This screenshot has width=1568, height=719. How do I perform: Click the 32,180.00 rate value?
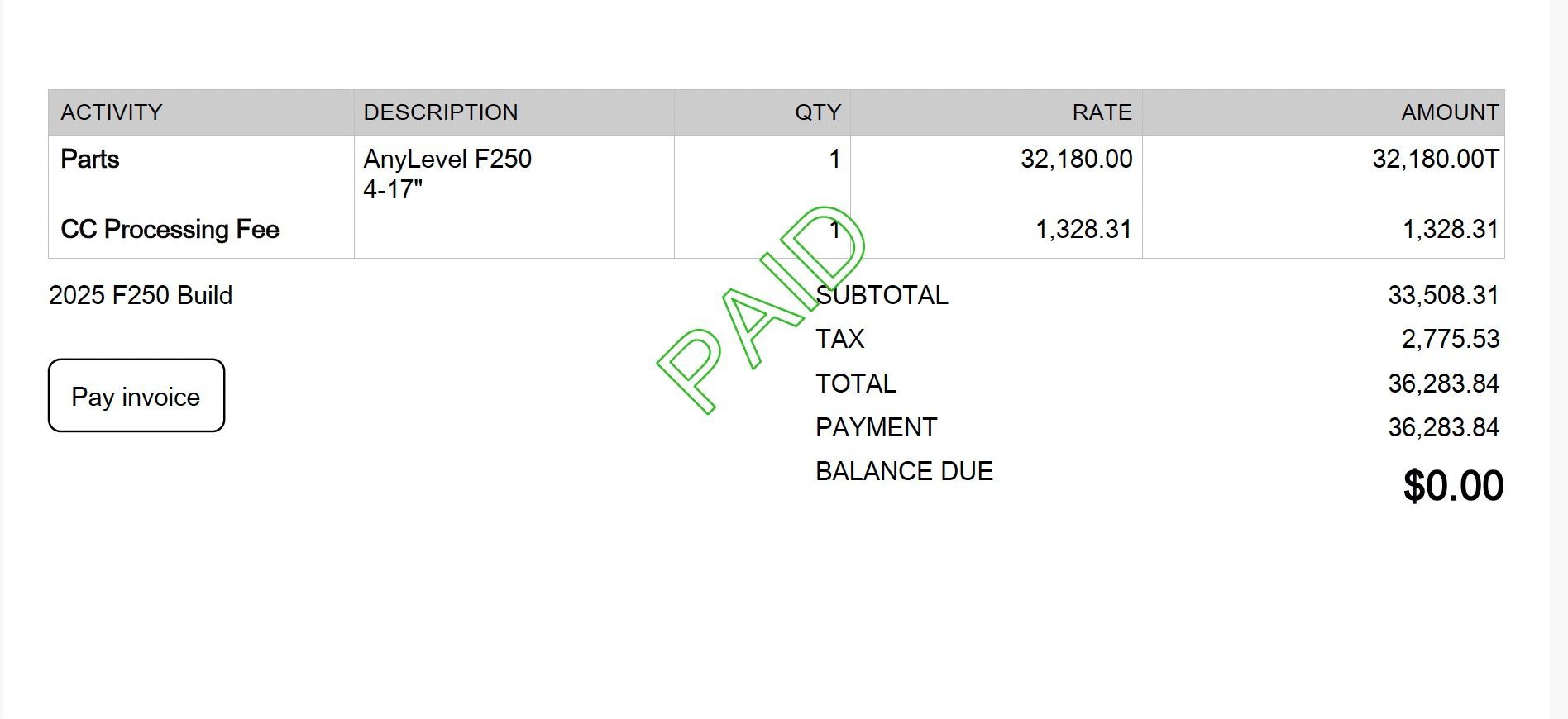(x=1076, y=159)
